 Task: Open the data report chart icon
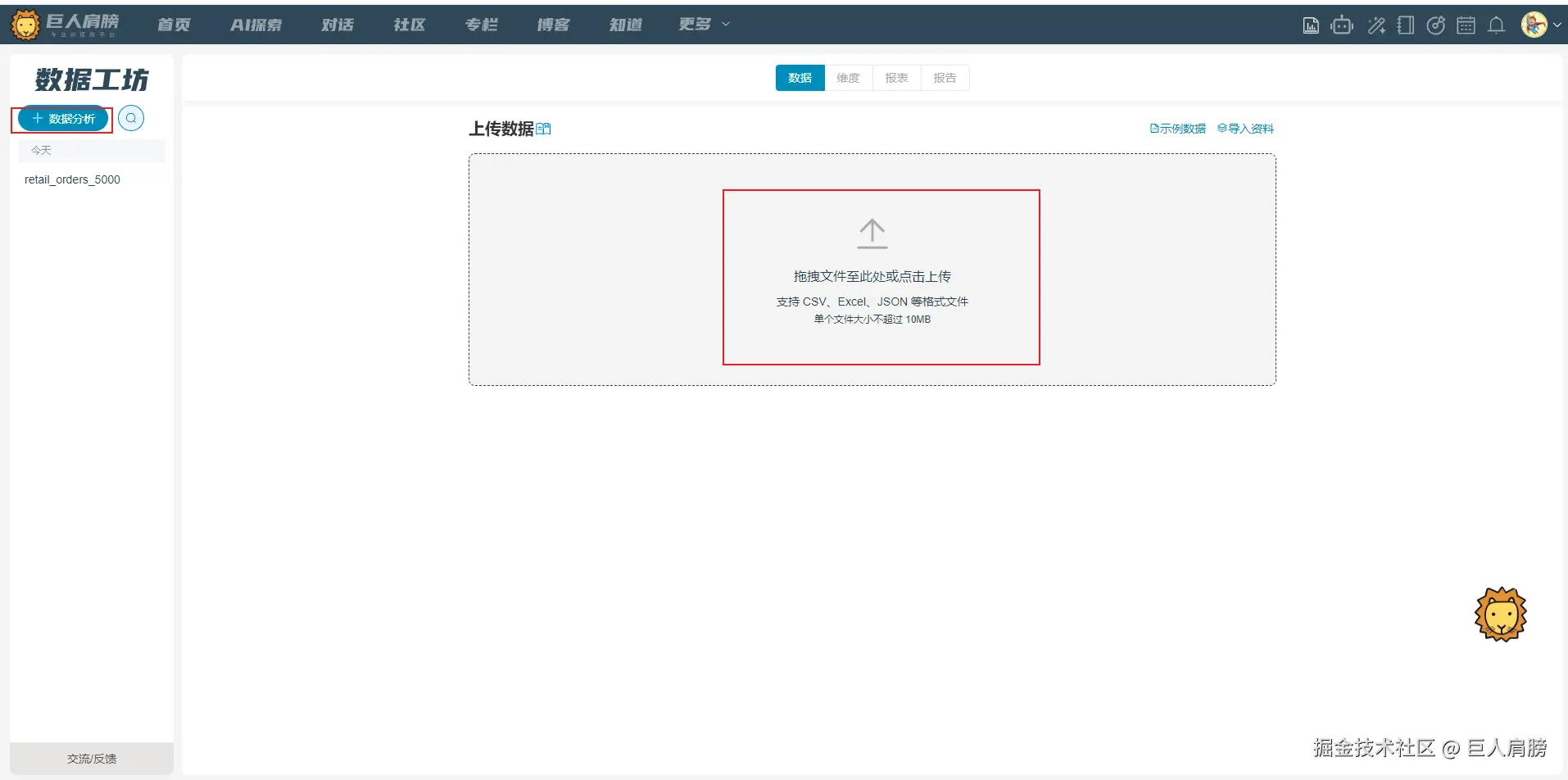(1311, 25)
